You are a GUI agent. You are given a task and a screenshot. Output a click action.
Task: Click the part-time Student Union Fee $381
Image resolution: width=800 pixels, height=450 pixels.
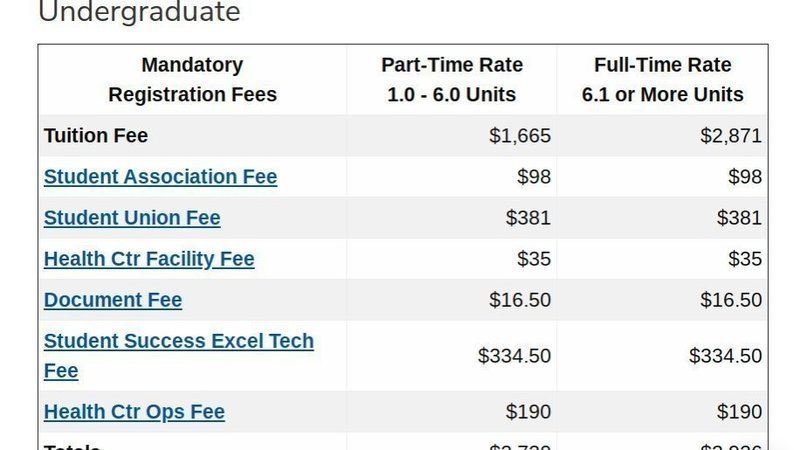coord(528,218)
